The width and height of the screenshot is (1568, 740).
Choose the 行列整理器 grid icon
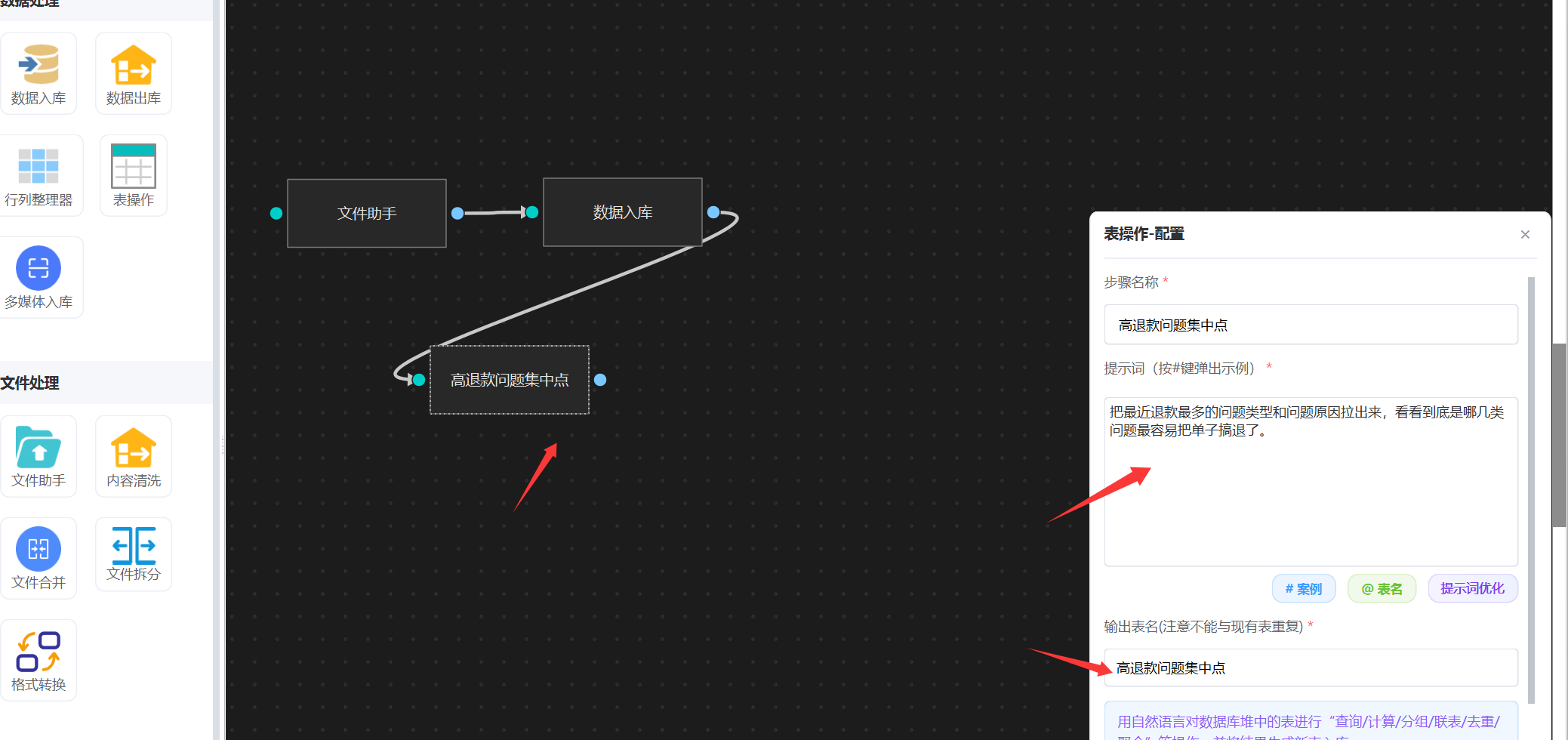pyautogui.click(x=39, y=166)
